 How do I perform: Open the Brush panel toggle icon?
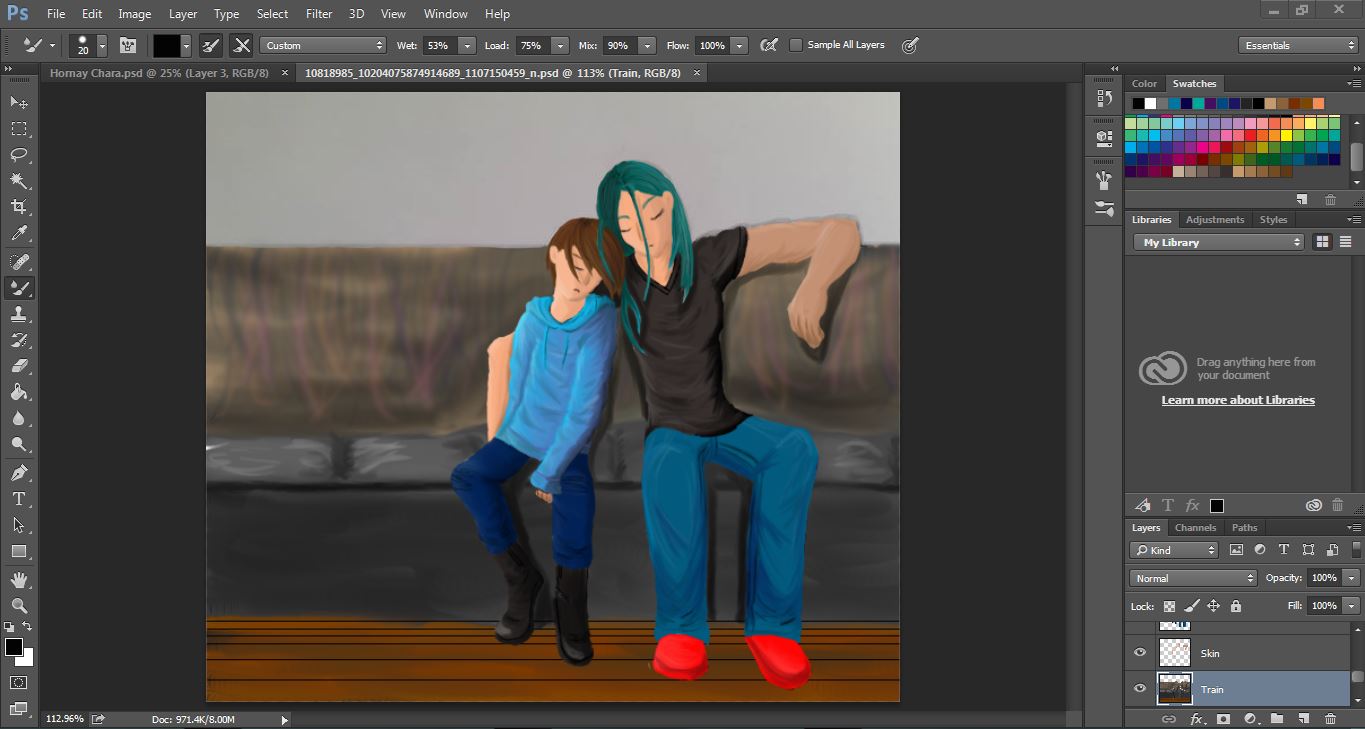[128, 45]
